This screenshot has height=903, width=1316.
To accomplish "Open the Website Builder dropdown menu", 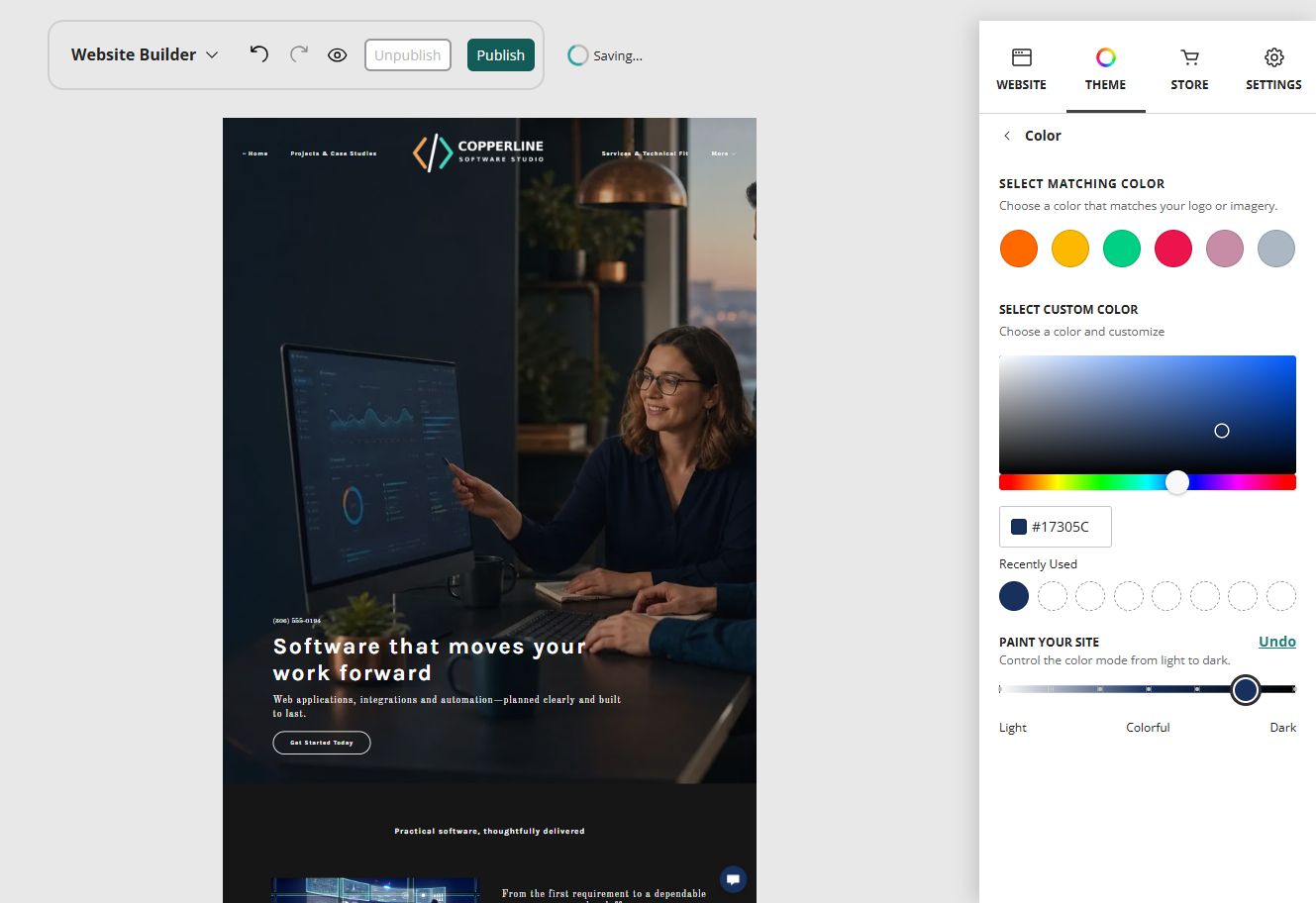I will 145,54.
